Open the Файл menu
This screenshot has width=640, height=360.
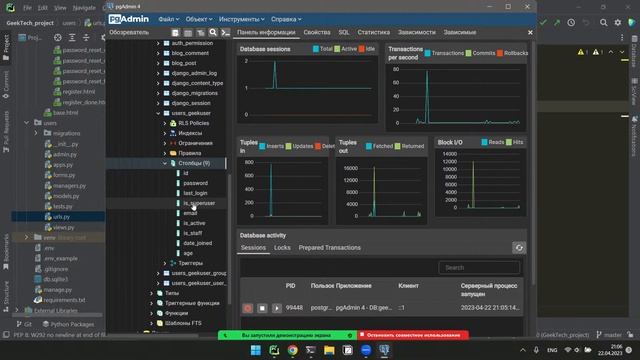169,19
